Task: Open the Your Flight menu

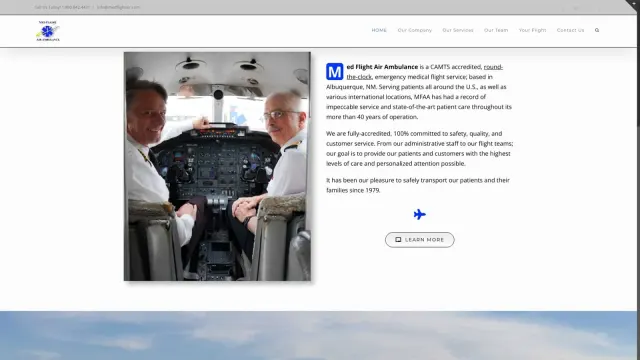Action: click(532, 30)
